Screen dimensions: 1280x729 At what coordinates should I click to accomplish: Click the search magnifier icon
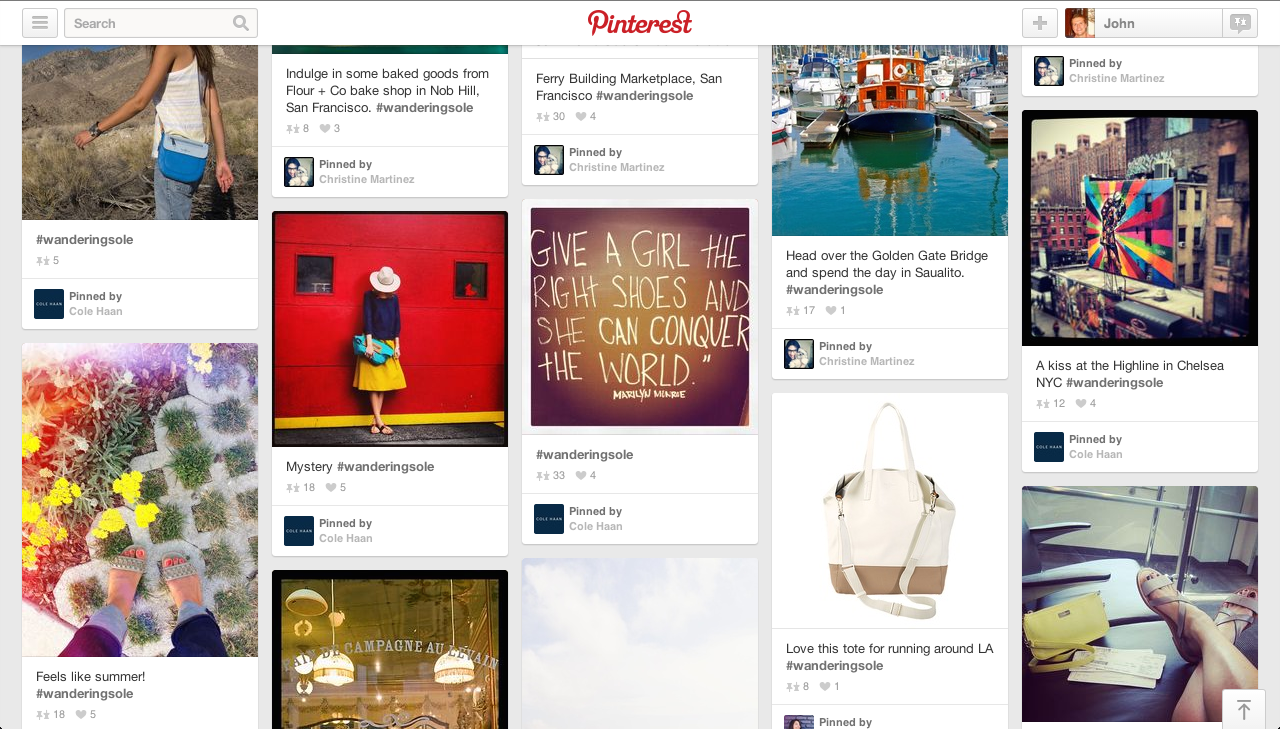coord(241,23)
